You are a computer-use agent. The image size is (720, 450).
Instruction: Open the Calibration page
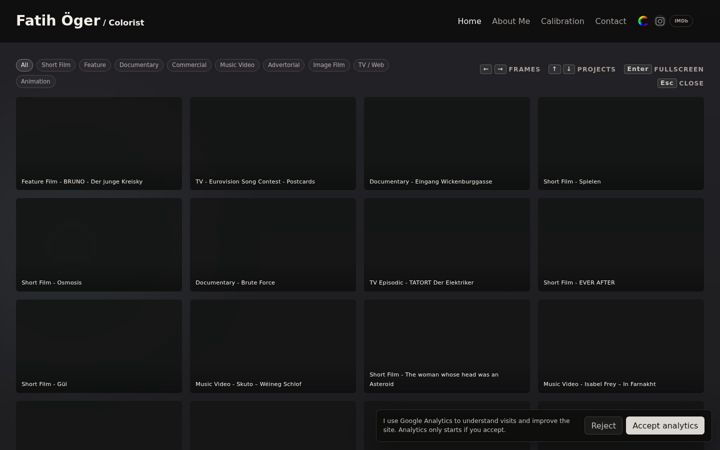click(x=562, y=21)
